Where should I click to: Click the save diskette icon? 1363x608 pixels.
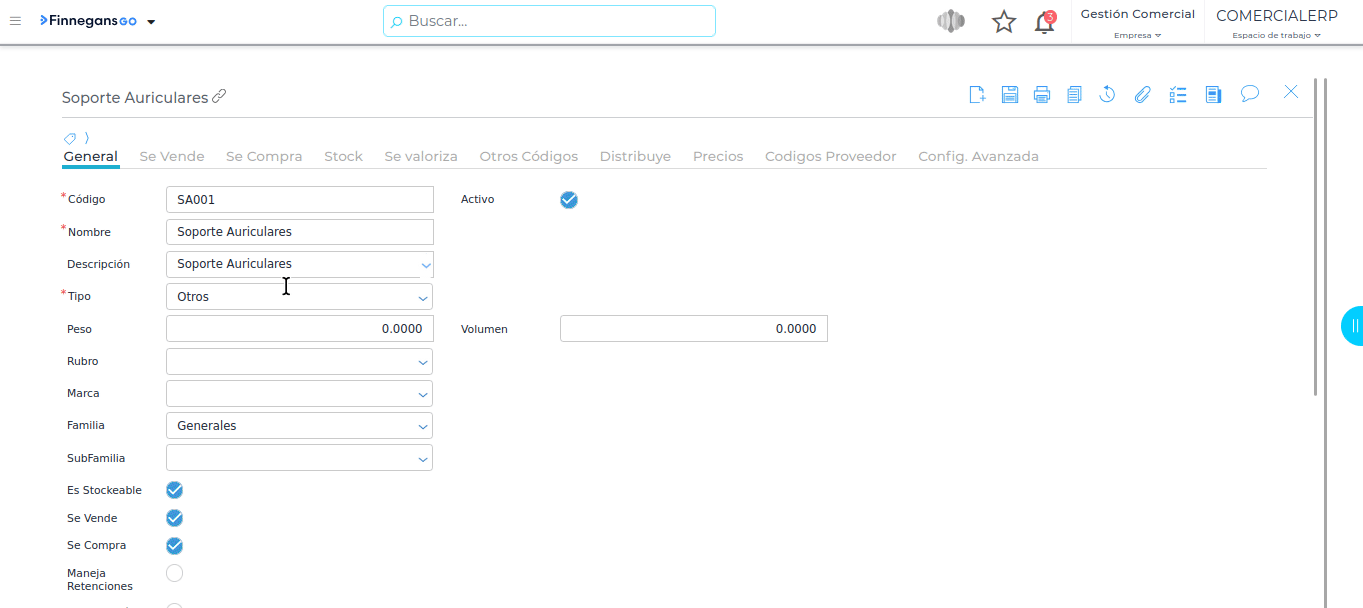[x=1010, y=95]
